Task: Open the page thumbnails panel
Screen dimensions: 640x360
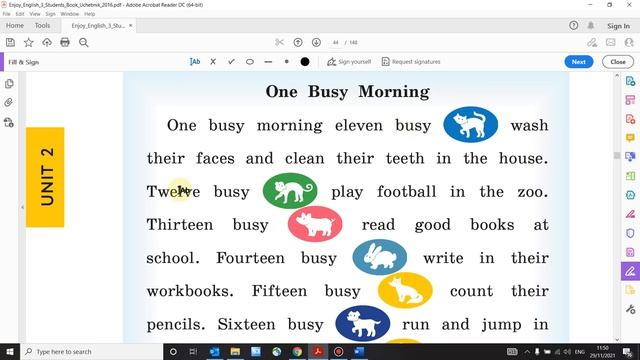Action: (x=9, y=84)
